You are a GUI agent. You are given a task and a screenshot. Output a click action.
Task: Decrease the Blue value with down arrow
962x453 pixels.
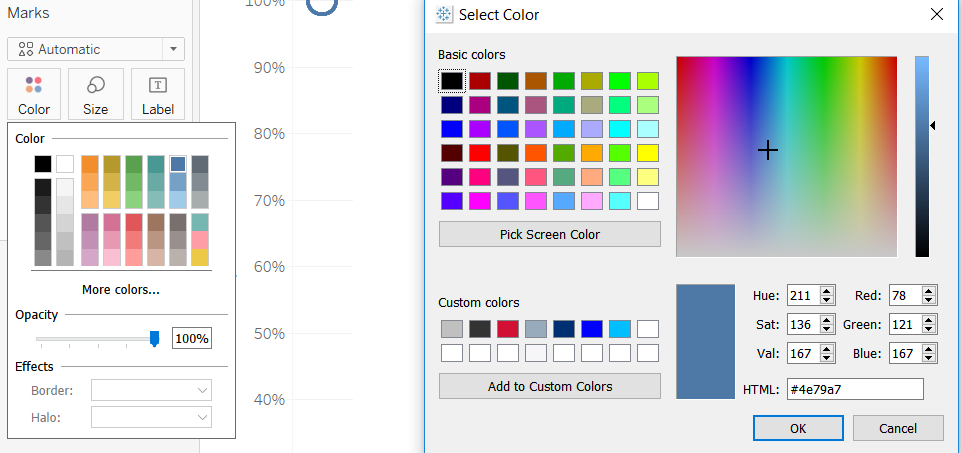(x=929, y=357)
